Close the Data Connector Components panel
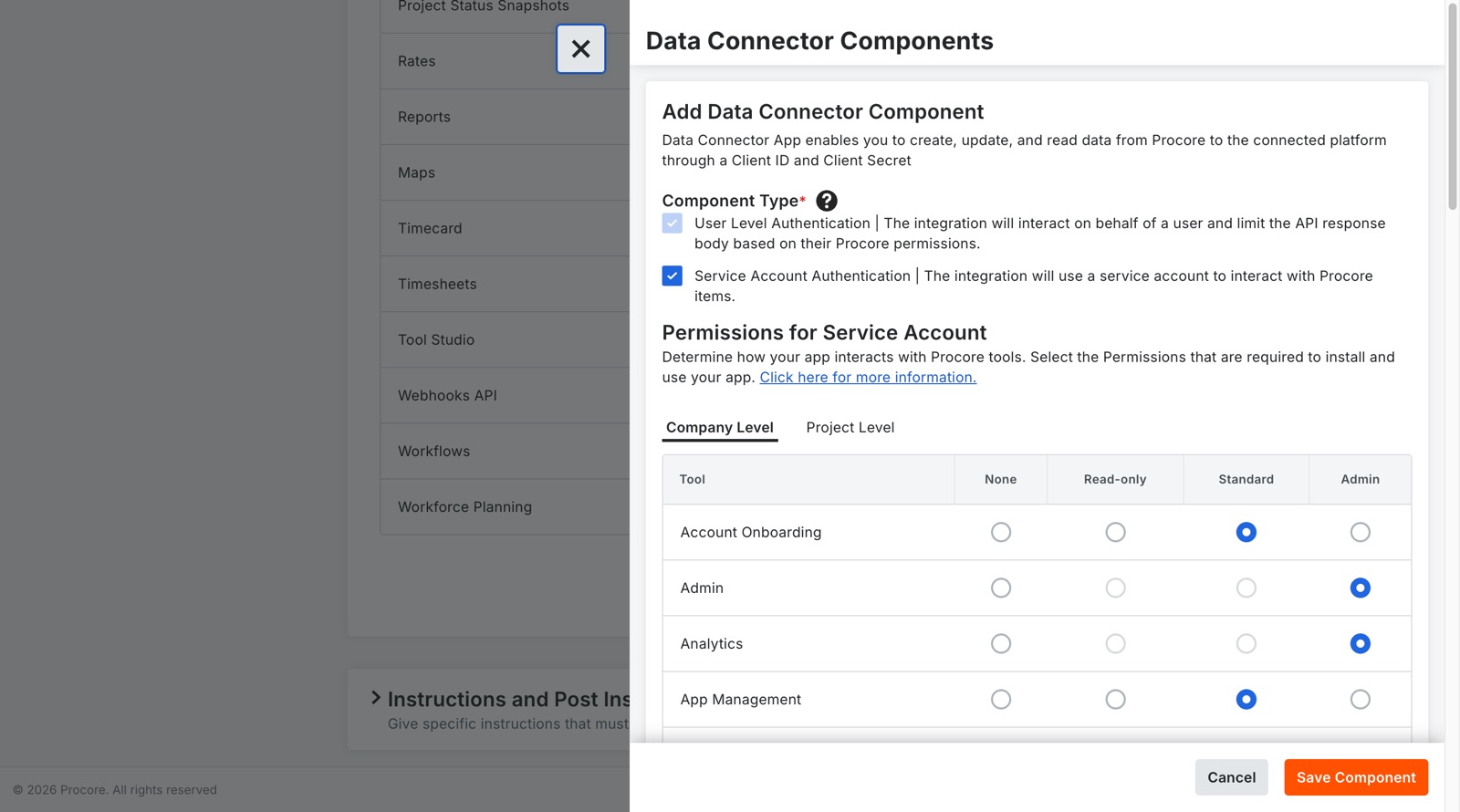The width and height of the screenshot is (1460, 812). coord(580,49)
